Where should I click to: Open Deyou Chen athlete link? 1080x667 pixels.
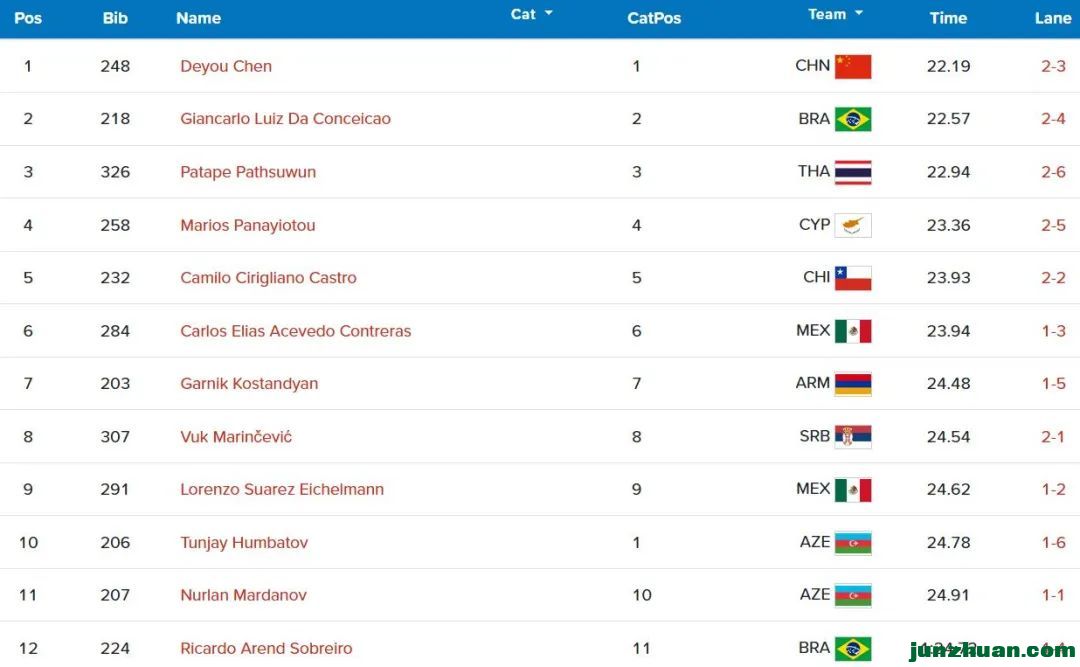[x=226, y=66]
